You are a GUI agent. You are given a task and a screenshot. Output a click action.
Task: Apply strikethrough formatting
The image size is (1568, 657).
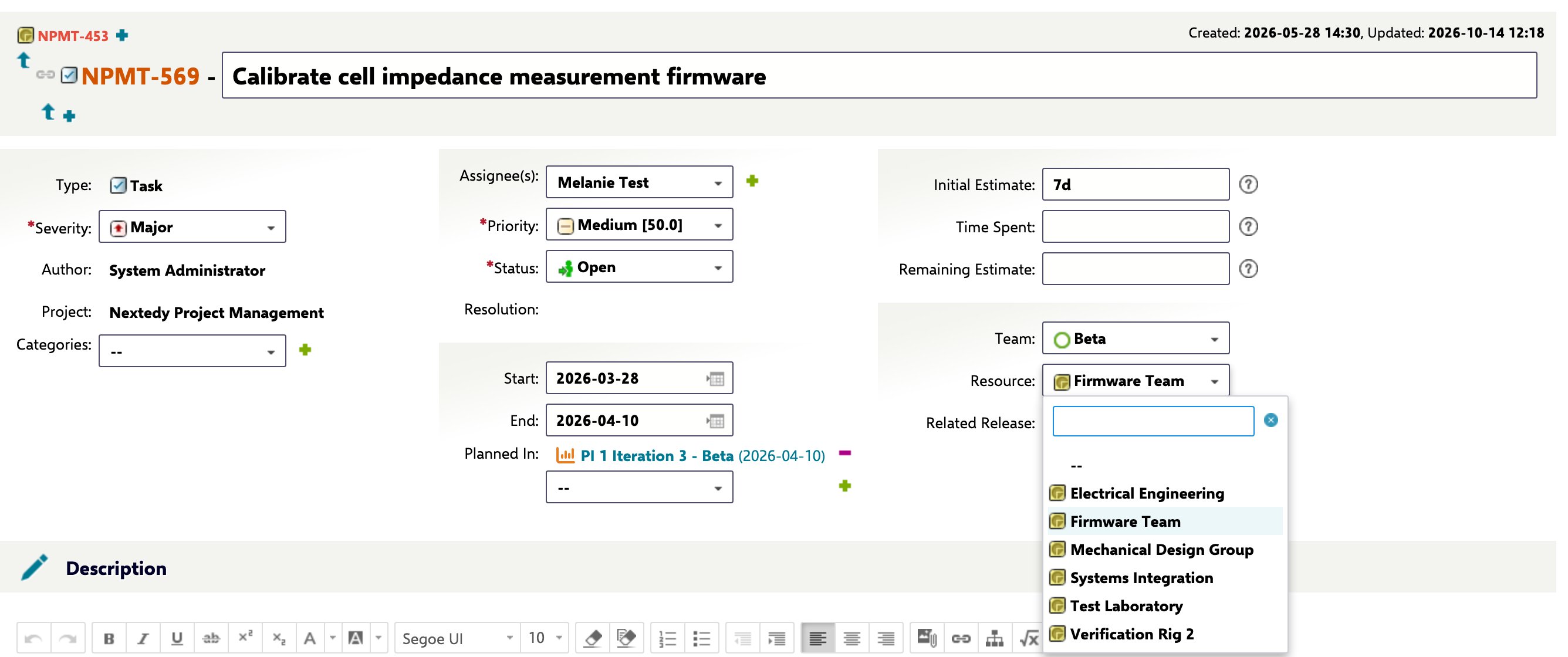point(211,638)
